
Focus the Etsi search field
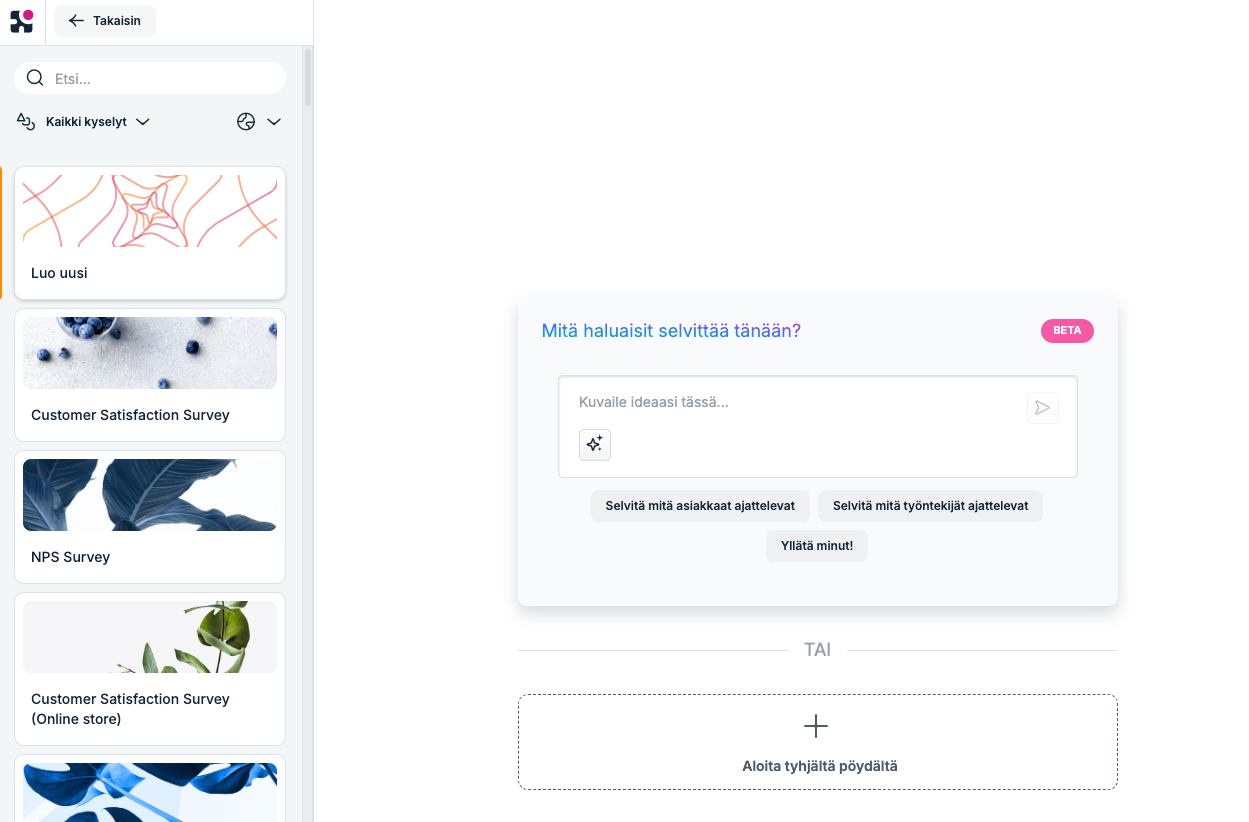[150, 78]
